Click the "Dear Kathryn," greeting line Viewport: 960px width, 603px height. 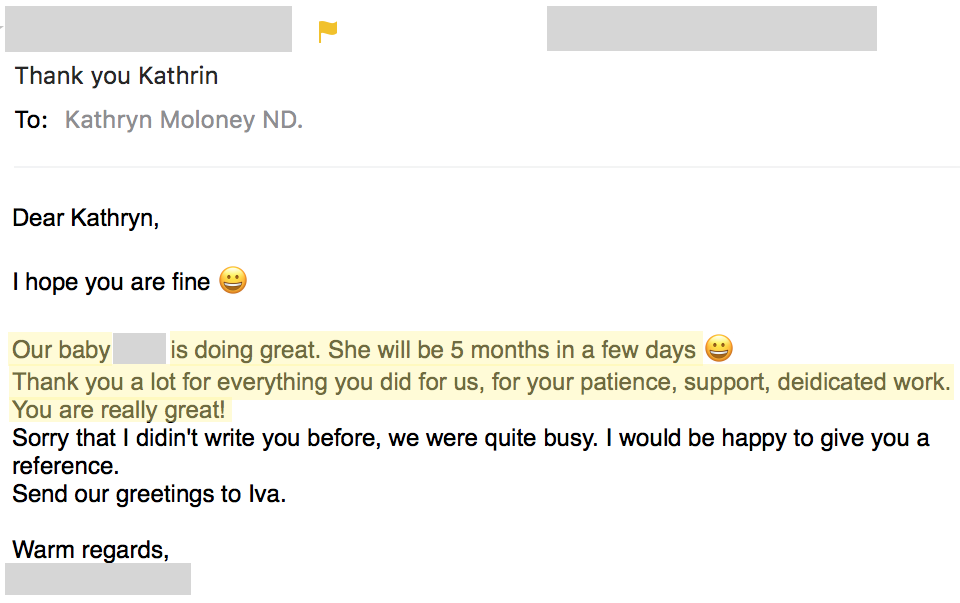(x=86, y=219)
